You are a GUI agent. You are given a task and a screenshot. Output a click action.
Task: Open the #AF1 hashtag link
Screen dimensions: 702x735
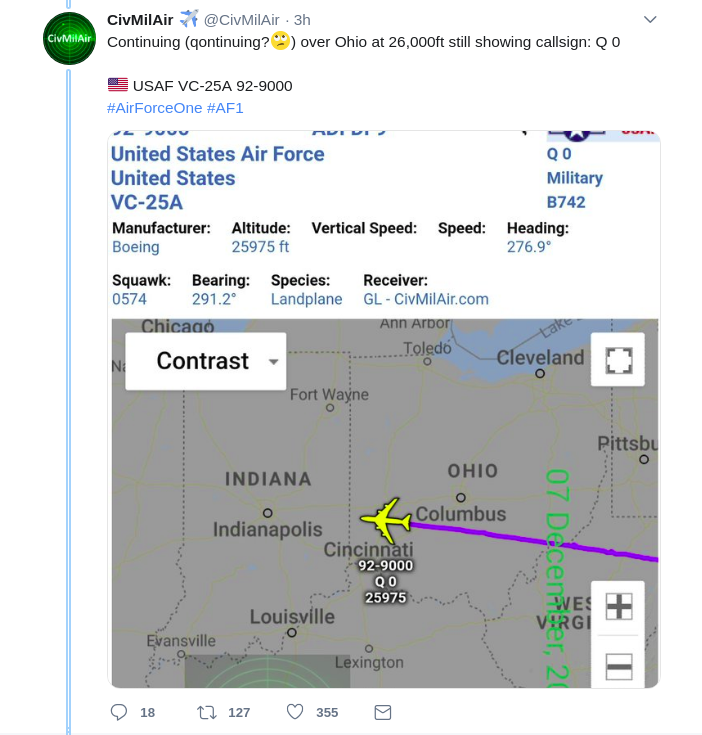click(x=225, y=108)
